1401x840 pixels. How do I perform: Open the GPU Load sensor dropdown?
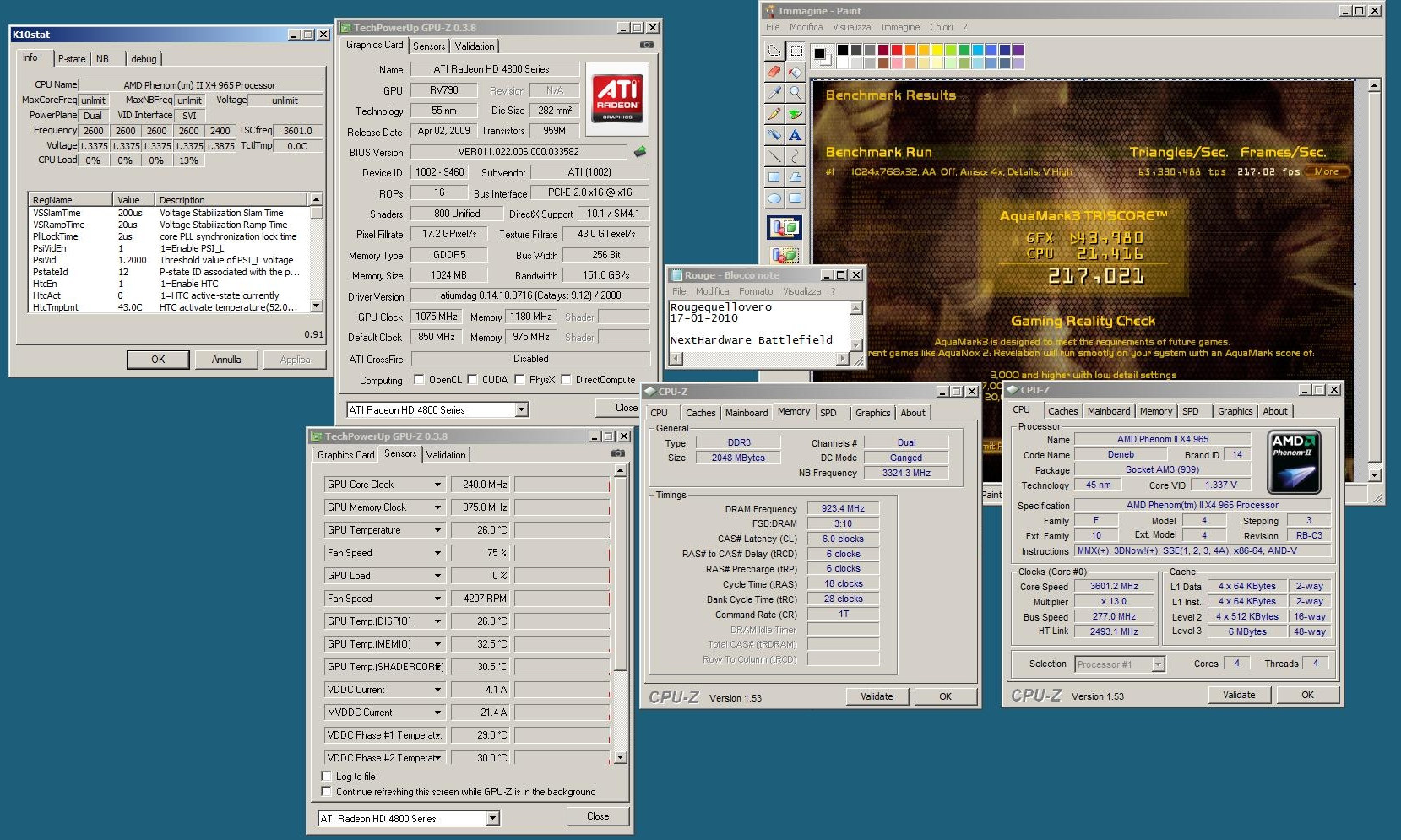pyautogui.click(x=437, y=576)
